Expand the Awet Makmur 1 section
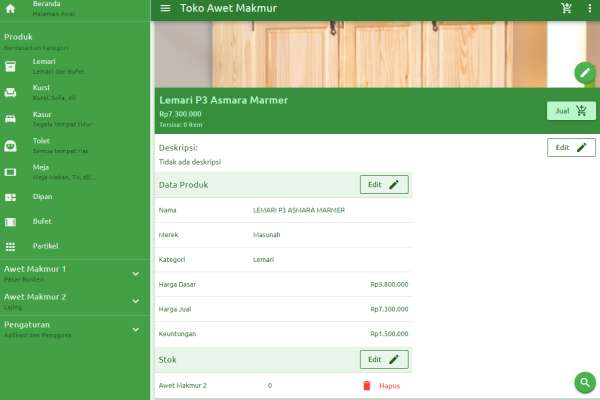 coord(136,273)
